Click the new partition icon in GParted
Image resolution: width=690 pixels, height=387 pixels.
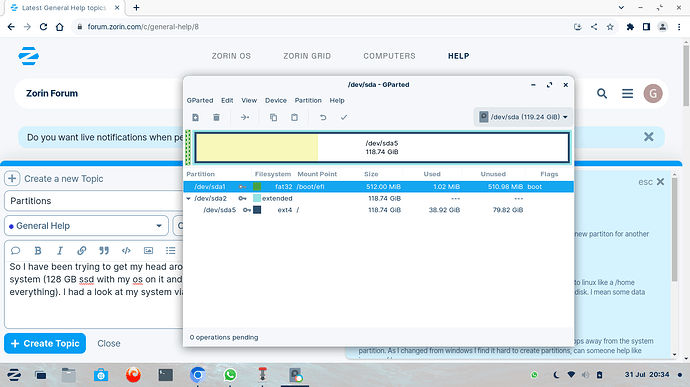click(195, 118)
